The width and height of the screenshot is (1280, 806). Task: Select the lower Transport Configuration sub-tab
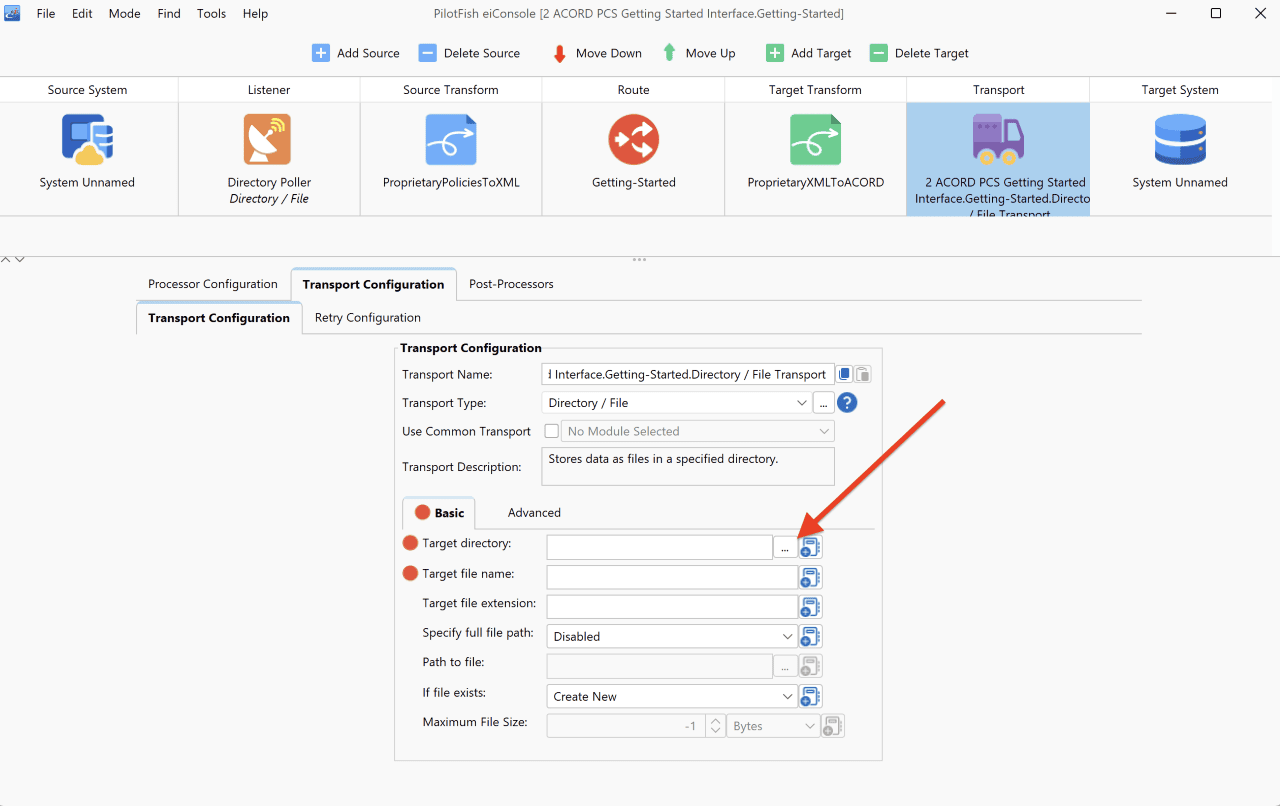[219, 318]
